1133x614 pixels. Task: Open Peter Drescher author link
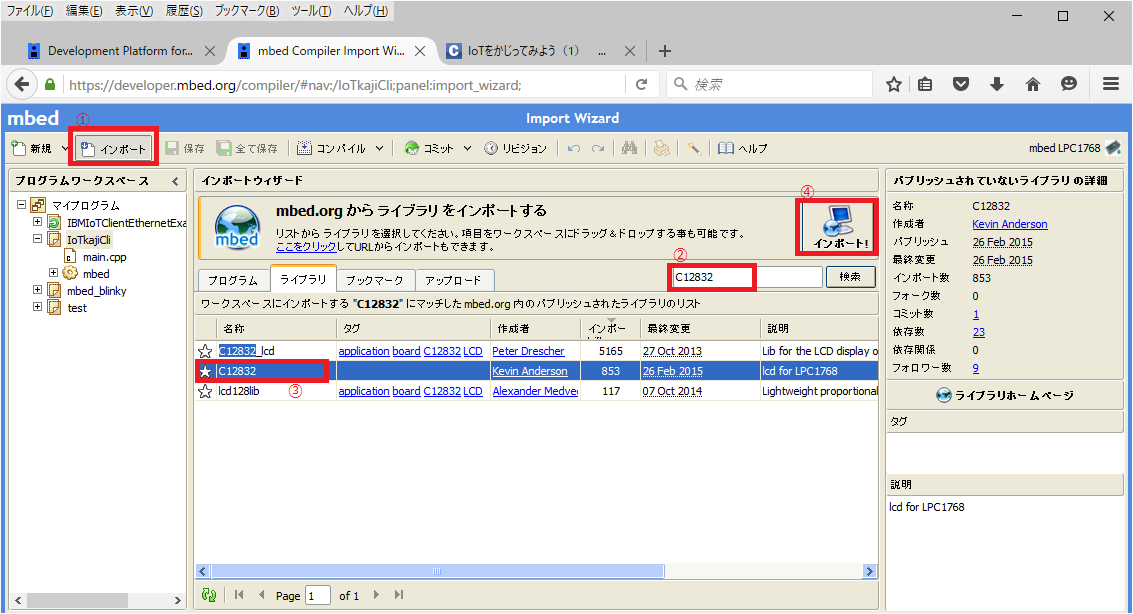528,351
